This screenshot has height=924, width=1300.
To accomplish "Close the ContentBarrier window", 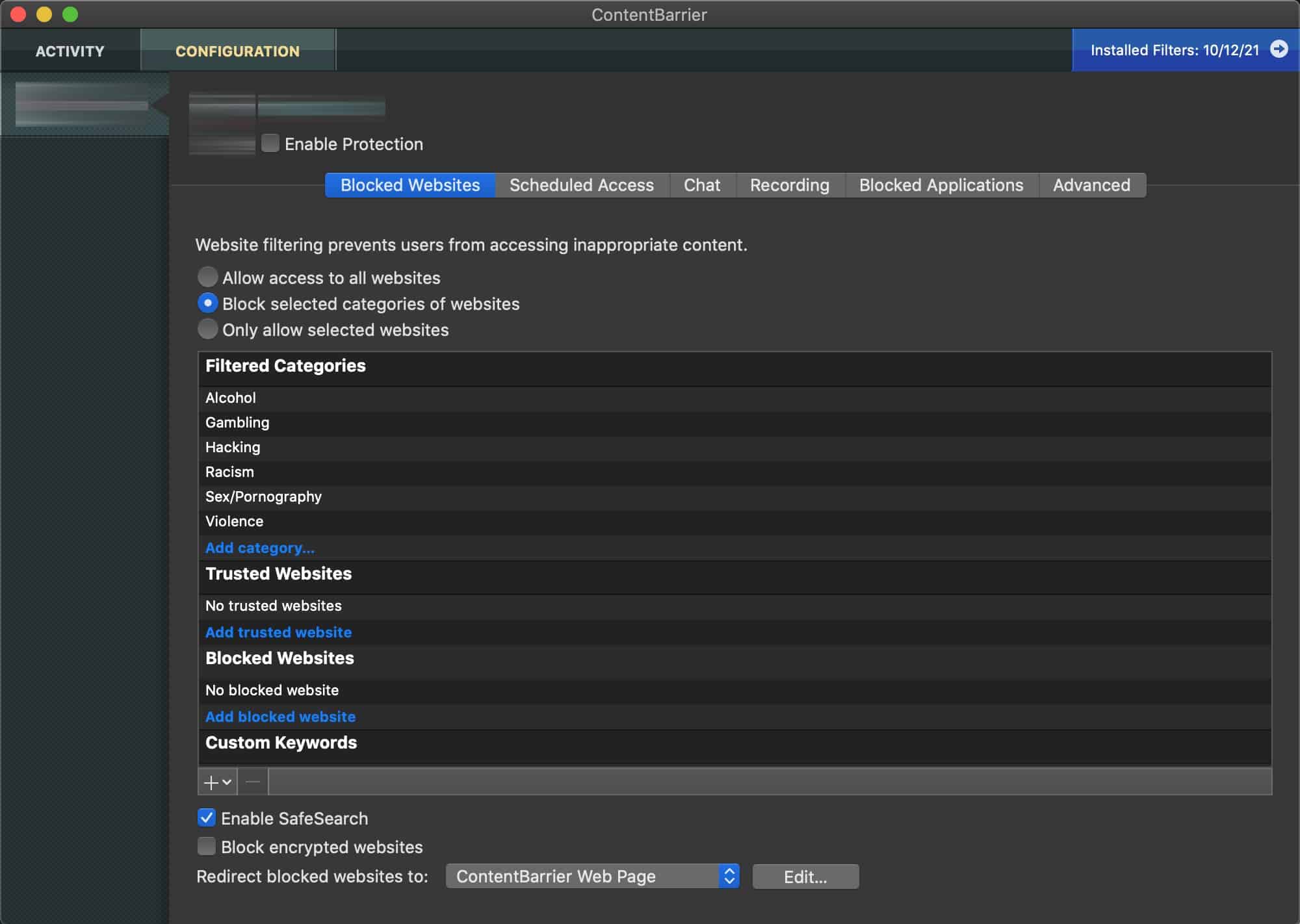I will tap(18, 14).
